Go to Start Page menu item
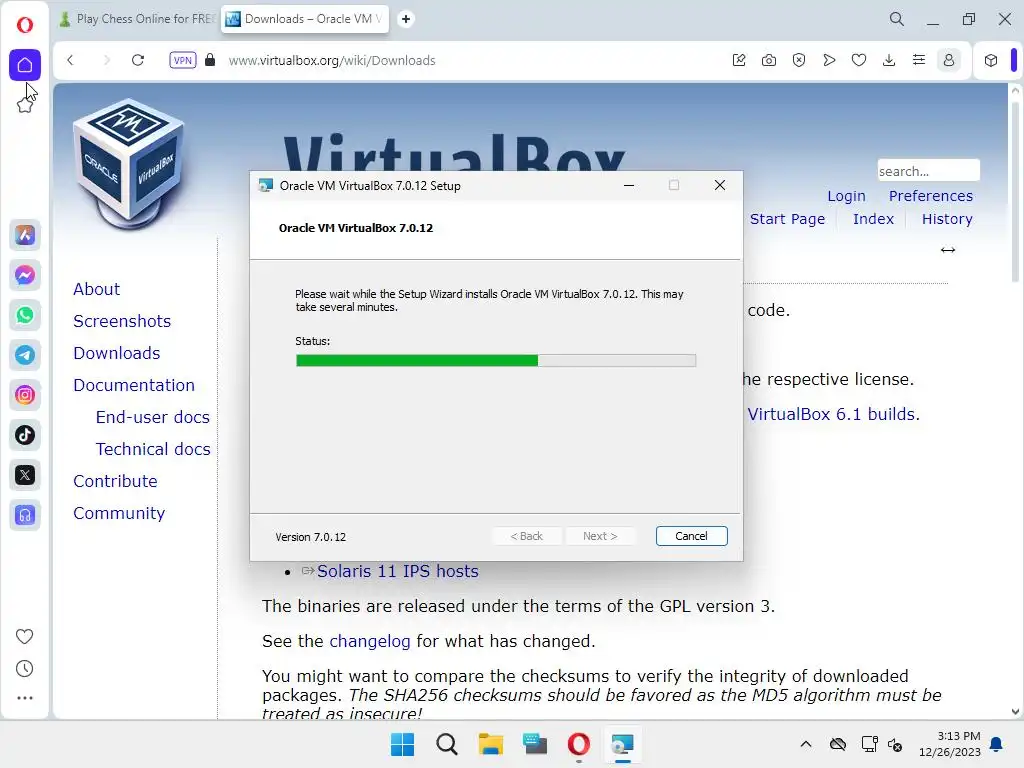This screenshot has height=768, width=1024. point(787,219)
